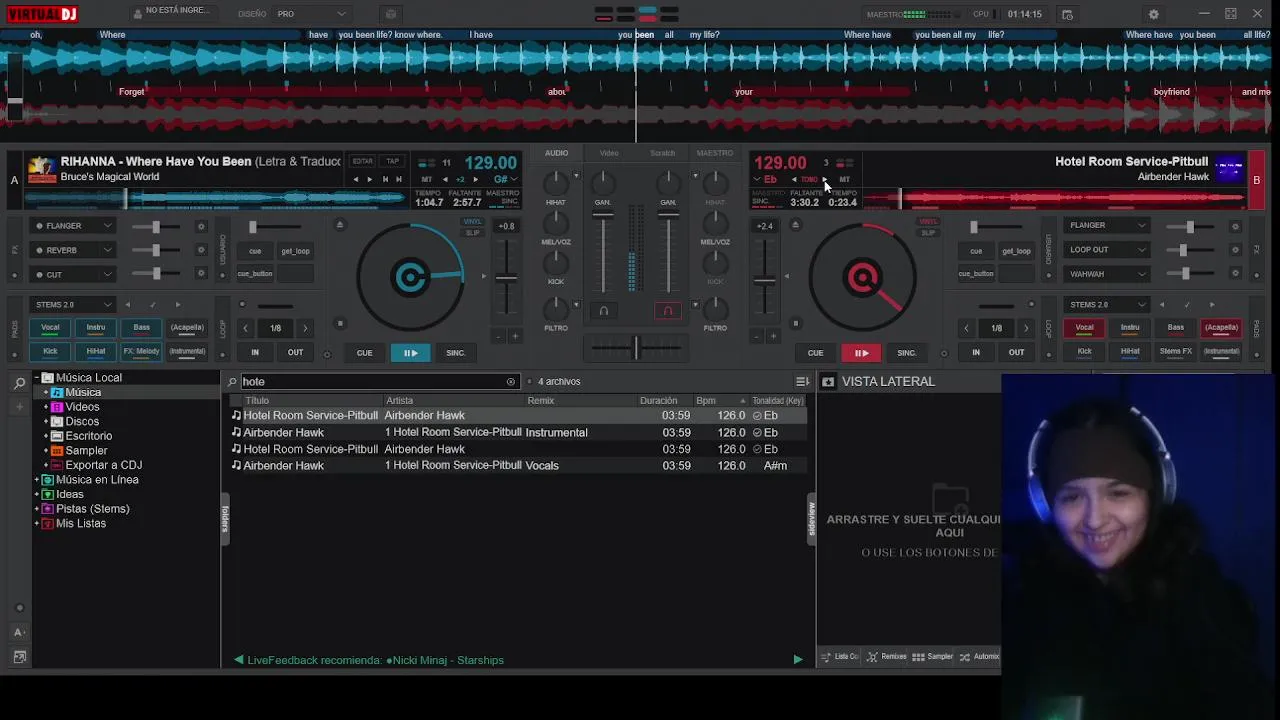
Task: Toggle the Vocal stem pad on deck A
Action: tap(50, 327)
